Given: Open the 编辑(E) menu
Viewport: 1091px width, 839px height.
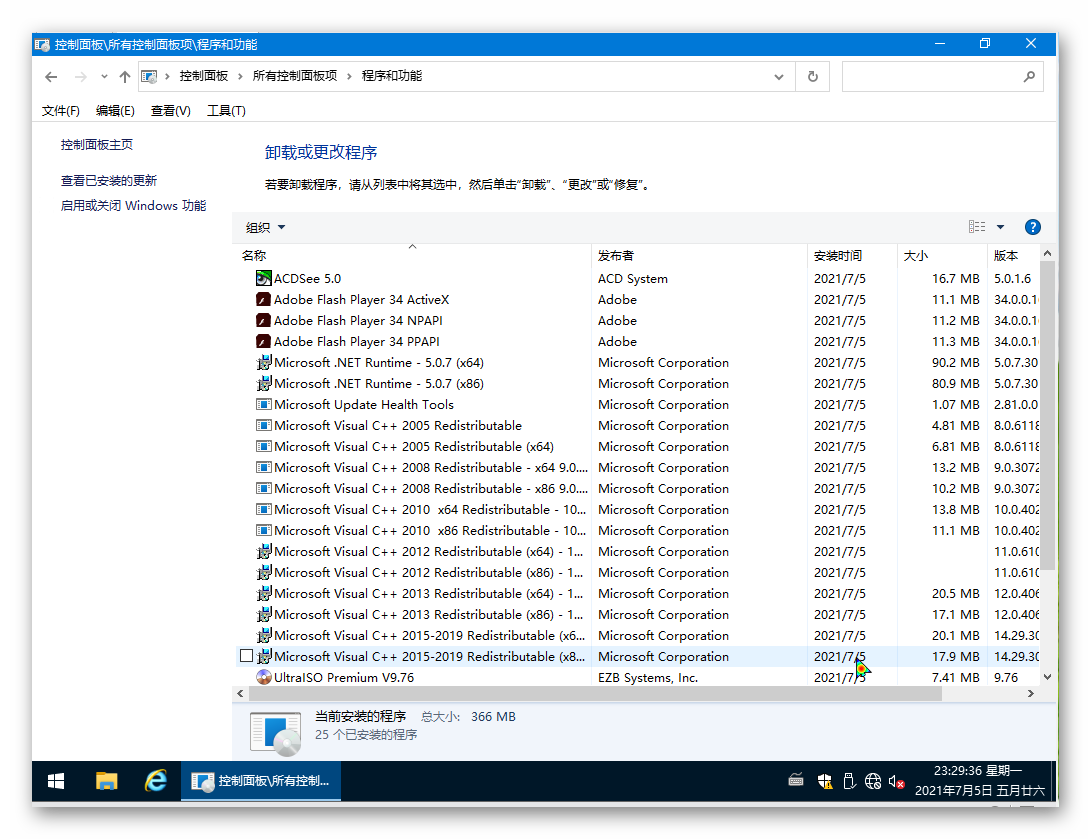Looking at the screenshot, I should (x=115, y=111).
